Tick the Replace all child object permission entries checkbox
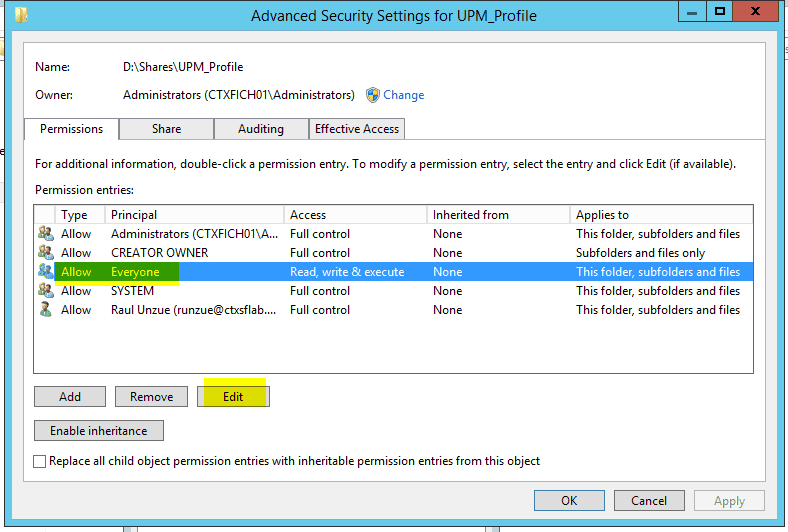This screenshot has width=788, height=532. click(x=40, y=461)
